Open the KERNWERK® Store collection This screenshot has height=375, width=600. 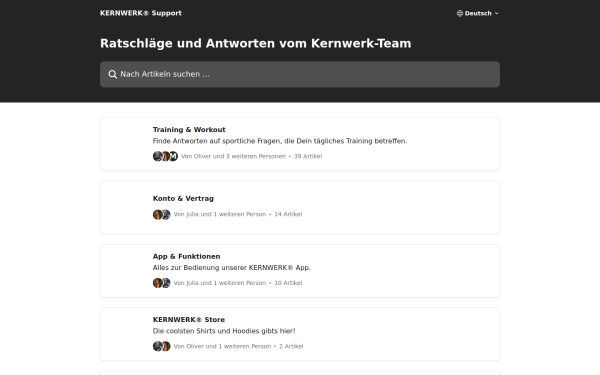(300, 334)
